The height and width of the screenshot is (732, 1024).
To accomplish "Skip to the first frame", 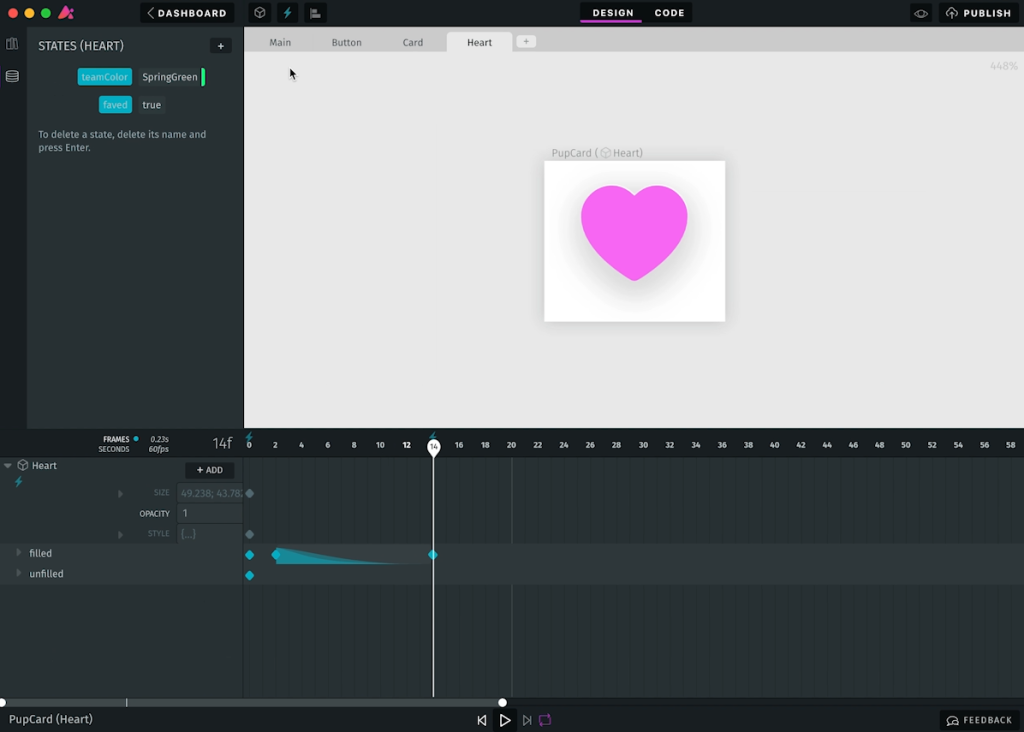I will tap(482, 720).
